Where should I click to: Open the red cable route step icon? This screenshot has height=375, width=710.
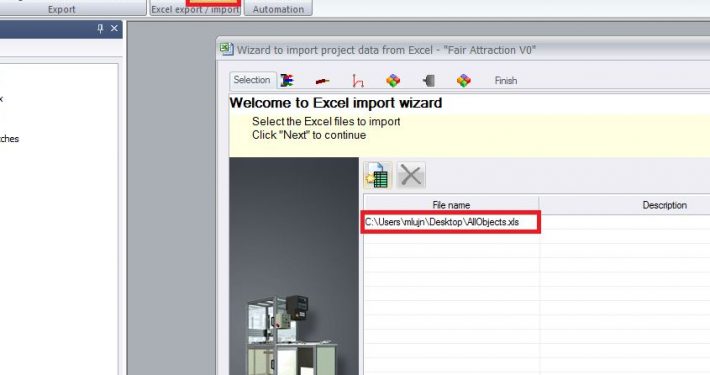[x=358, y=81]
